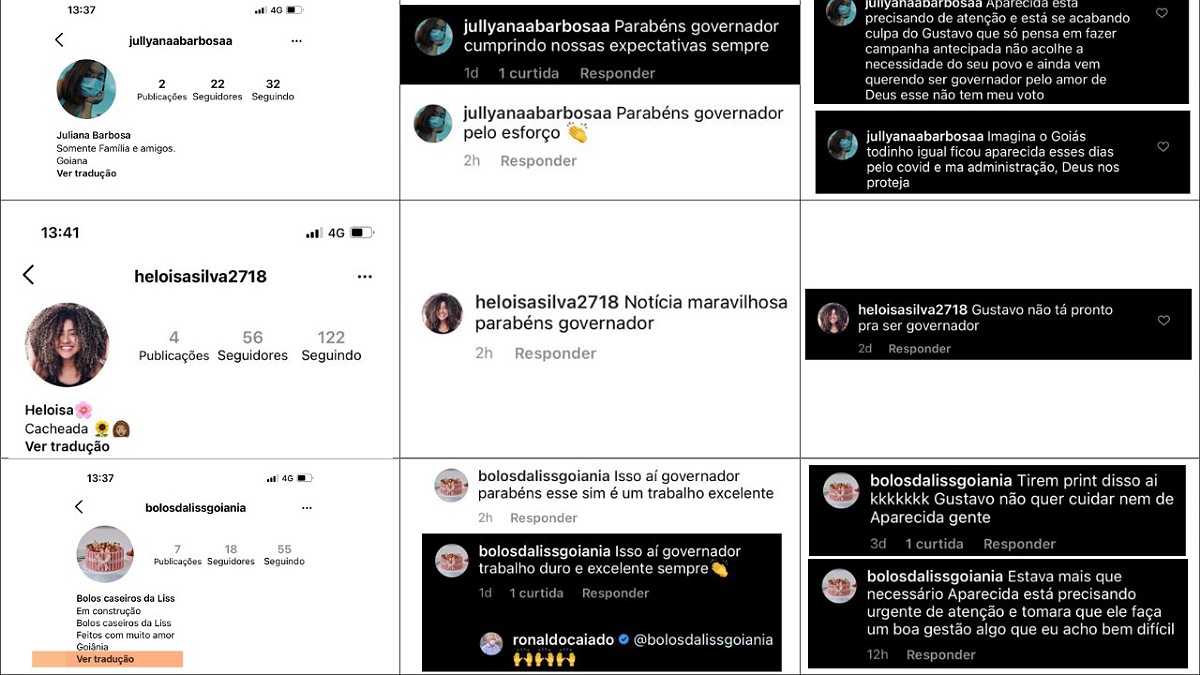
Task: Like the 'Aparecida está precisando de atenção' comment
Action: pos(1161,14)
